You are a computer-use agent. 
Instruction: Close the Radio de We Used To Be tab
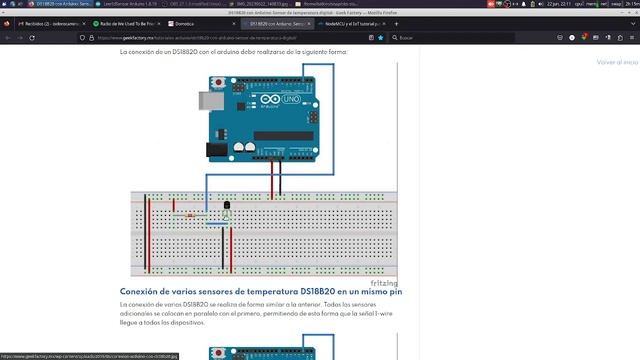click(159, 24)
